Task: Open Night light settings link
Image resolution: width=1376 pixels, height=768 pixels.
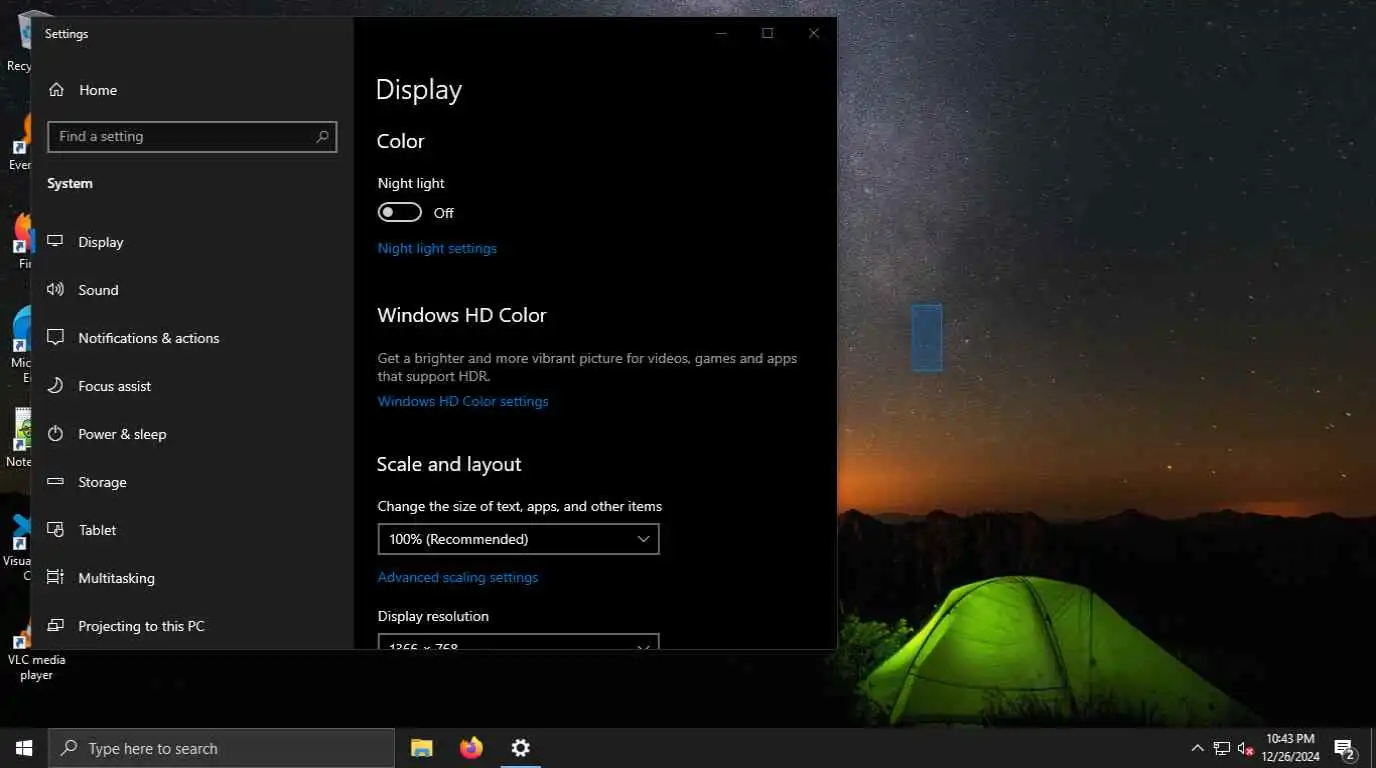Action: tap(437, 248)
